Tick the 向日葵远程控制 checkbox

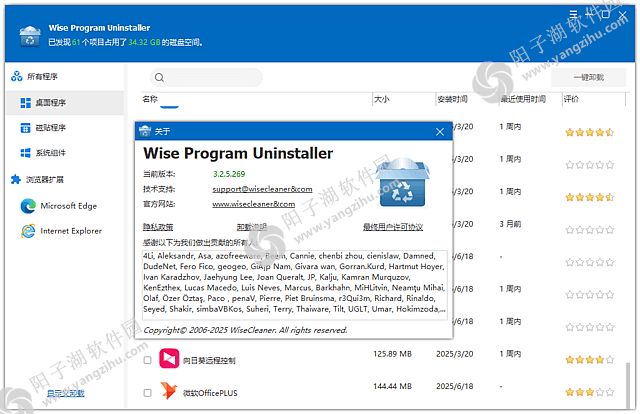[147, 360]
